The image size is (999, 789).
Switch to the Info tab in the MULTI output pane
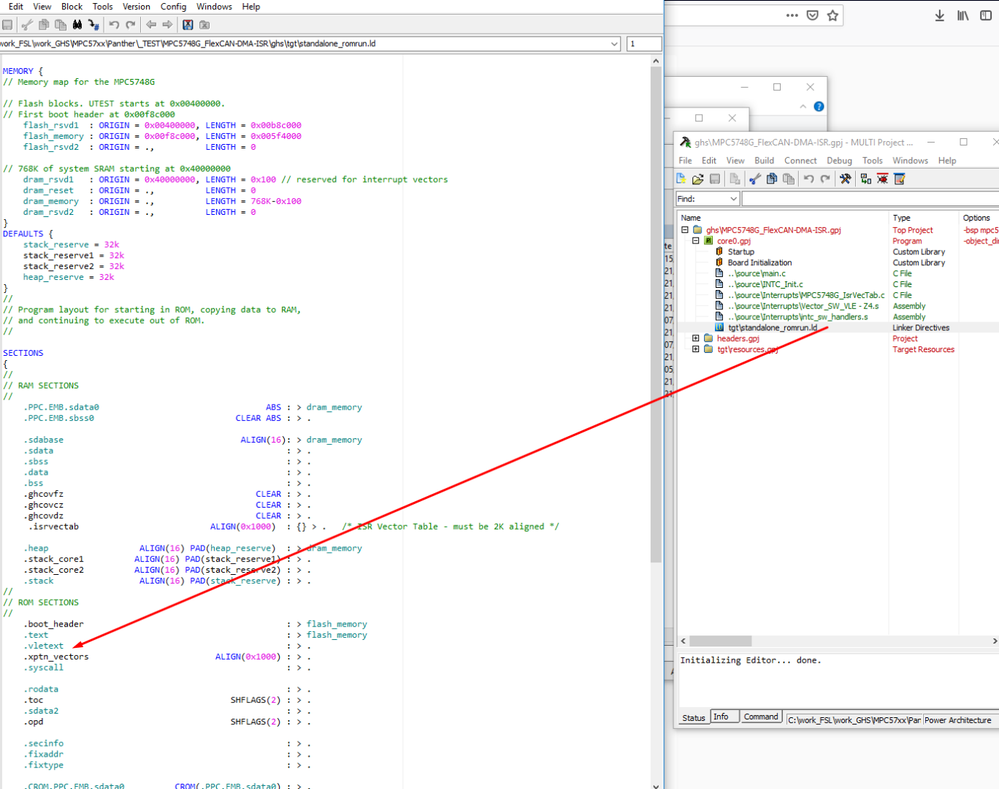pos(721,717)
